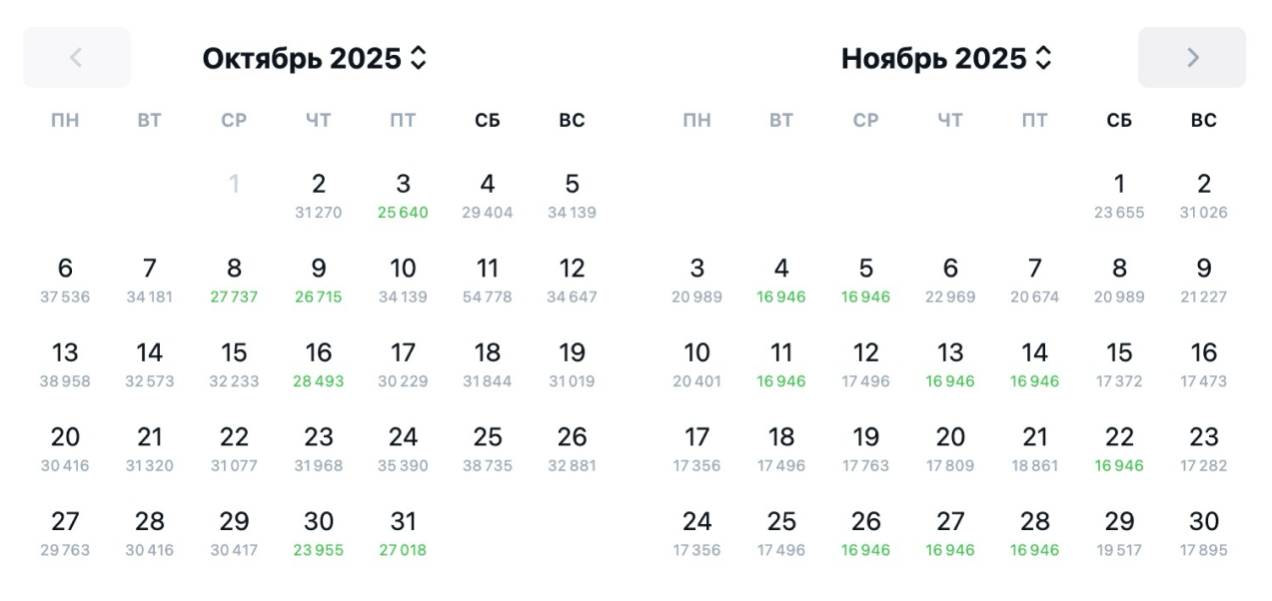The image size is (1272, 601).
Task: Go to previous month with left arrow
Action: [76, 57]
